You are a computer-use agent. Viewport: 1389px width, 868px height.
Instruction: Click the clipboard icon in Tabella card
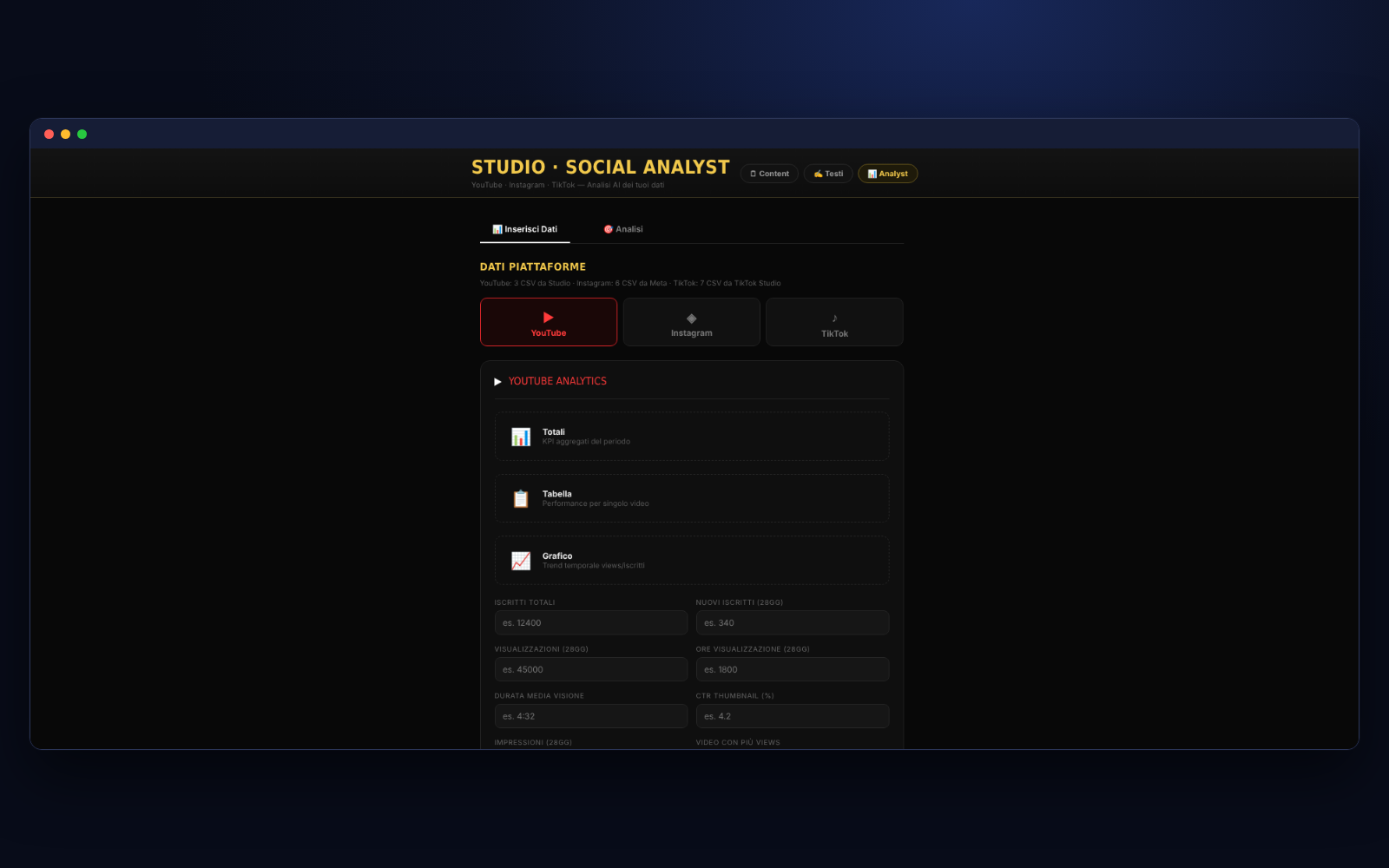click(x=521, y=499)
